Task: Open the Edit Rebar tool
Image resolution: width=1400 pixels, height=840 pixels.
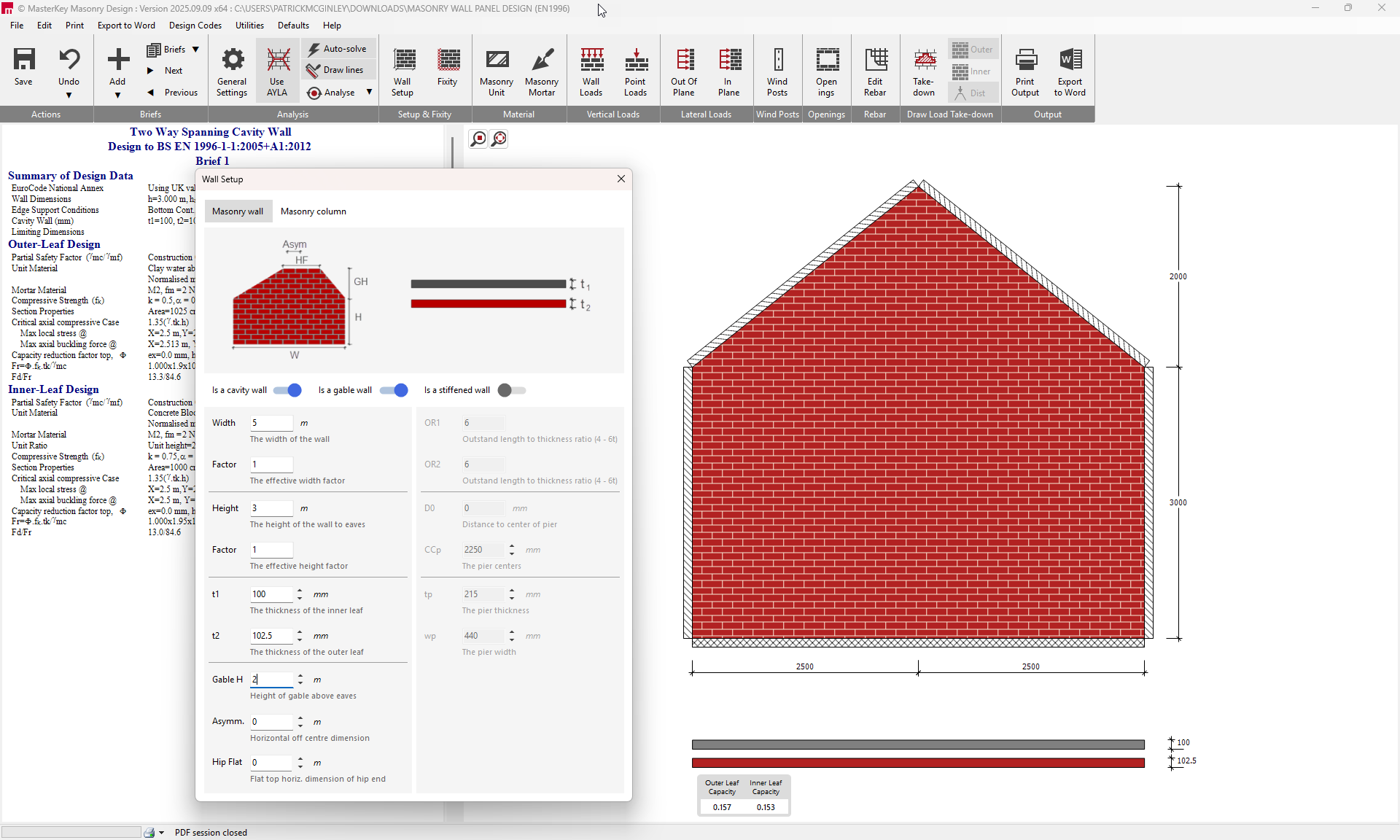Action: [874, 69]
